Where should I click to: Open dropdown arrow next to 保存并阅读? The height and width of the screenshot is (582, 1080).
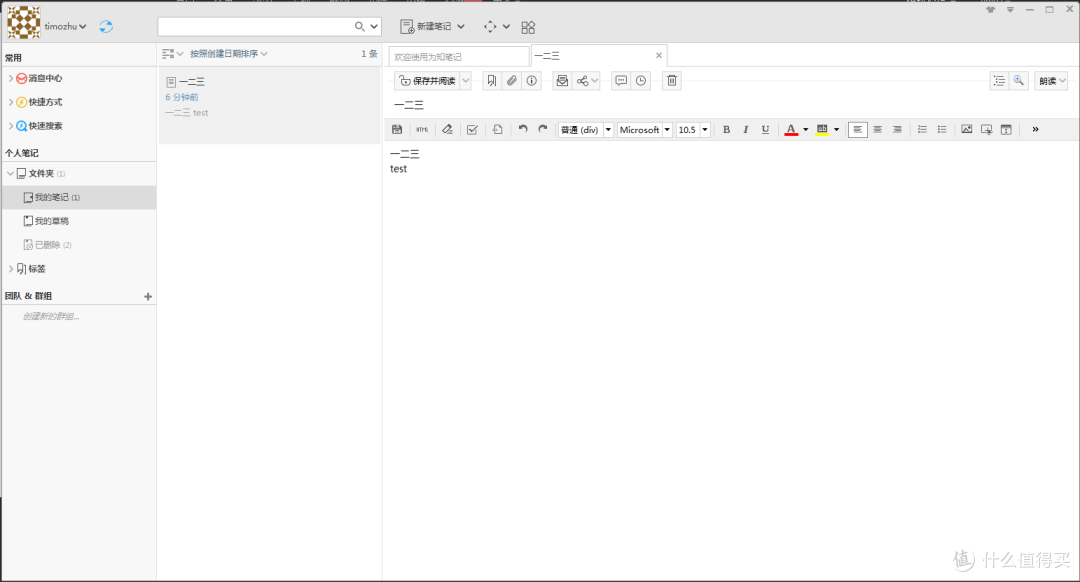[x=466, y=81]
